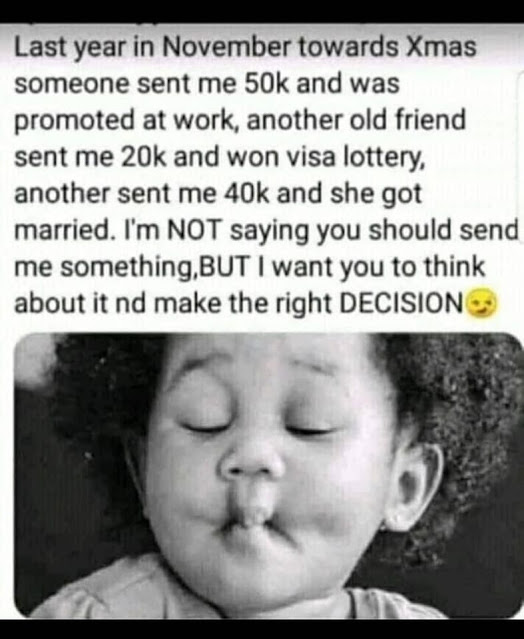The height and width of the screenshot is (639, 524).
Task: Open the black-and-white baby photo
Action: click(268, 476)
